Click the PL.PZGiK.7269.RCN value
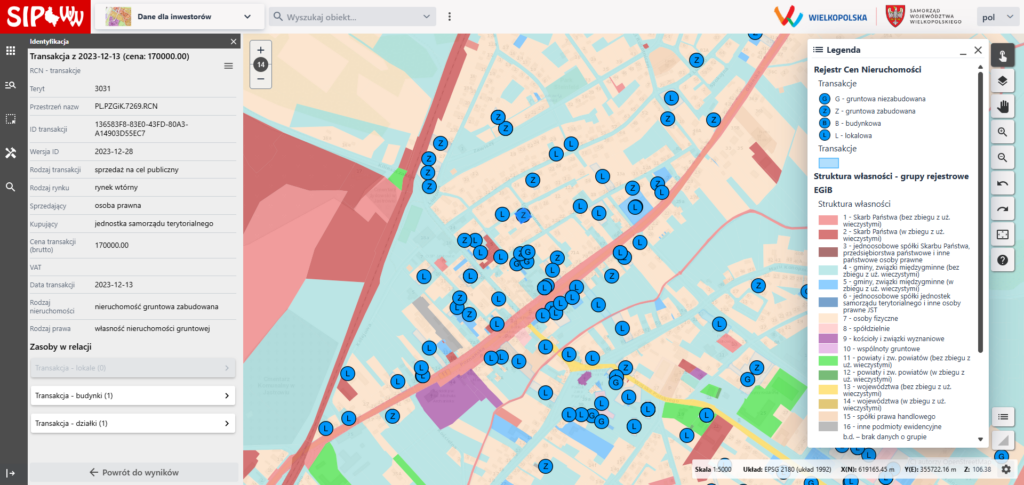Image resolution: width=1024 pixels, height=485 pixels. tap(126, 106)
